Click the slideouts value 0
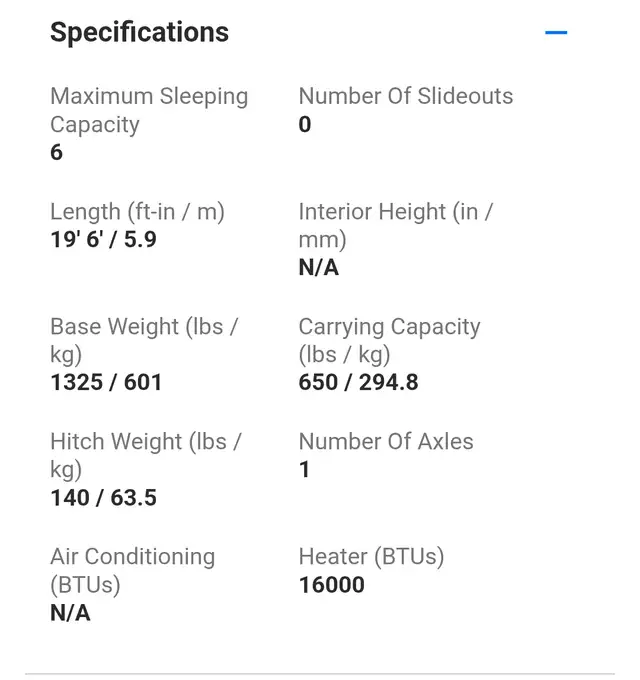640x680 pixels. pos(305,124)
